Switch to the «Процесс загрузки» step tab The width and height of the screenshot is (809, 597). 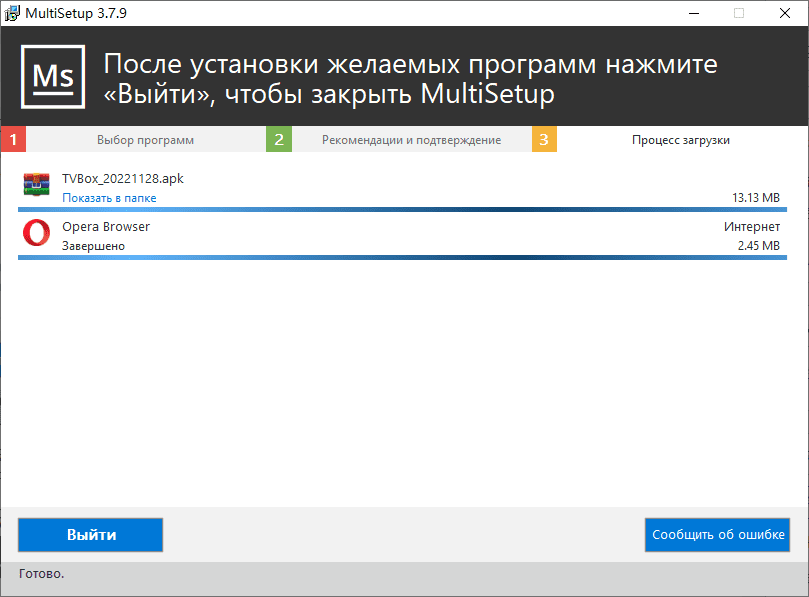[680, 140]
